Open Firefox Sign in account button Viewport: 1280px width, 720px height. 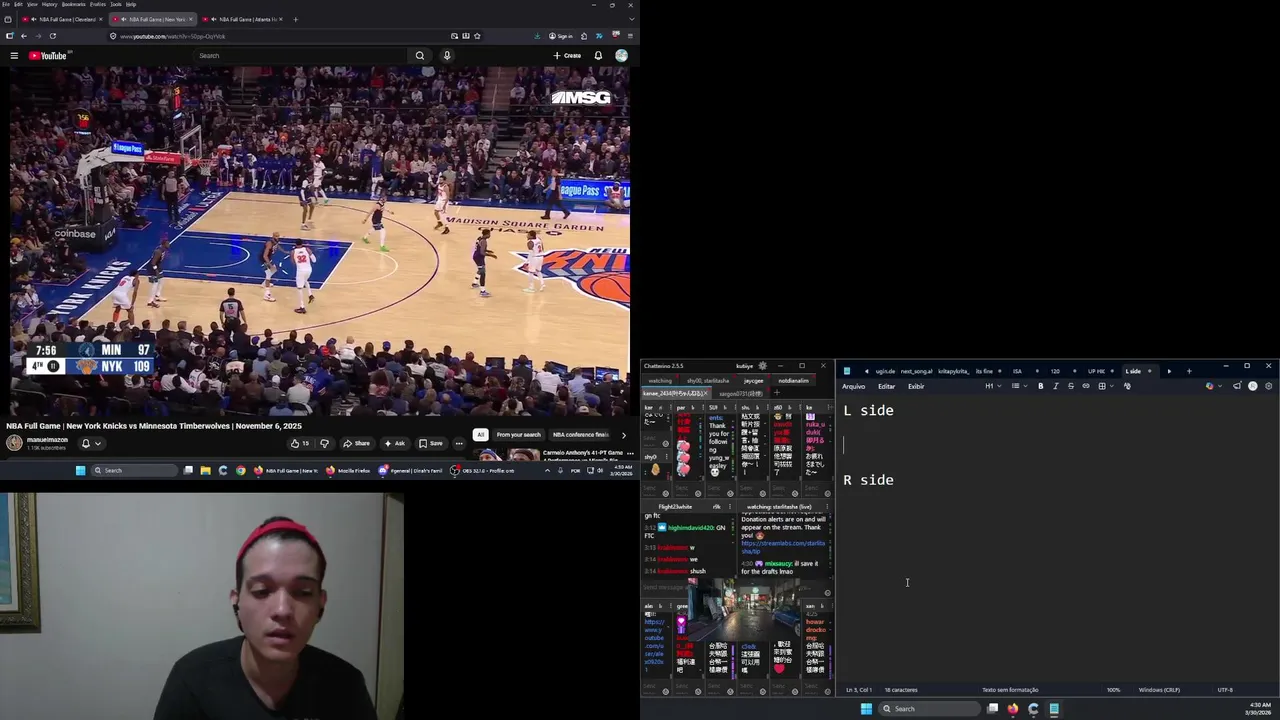561,36
